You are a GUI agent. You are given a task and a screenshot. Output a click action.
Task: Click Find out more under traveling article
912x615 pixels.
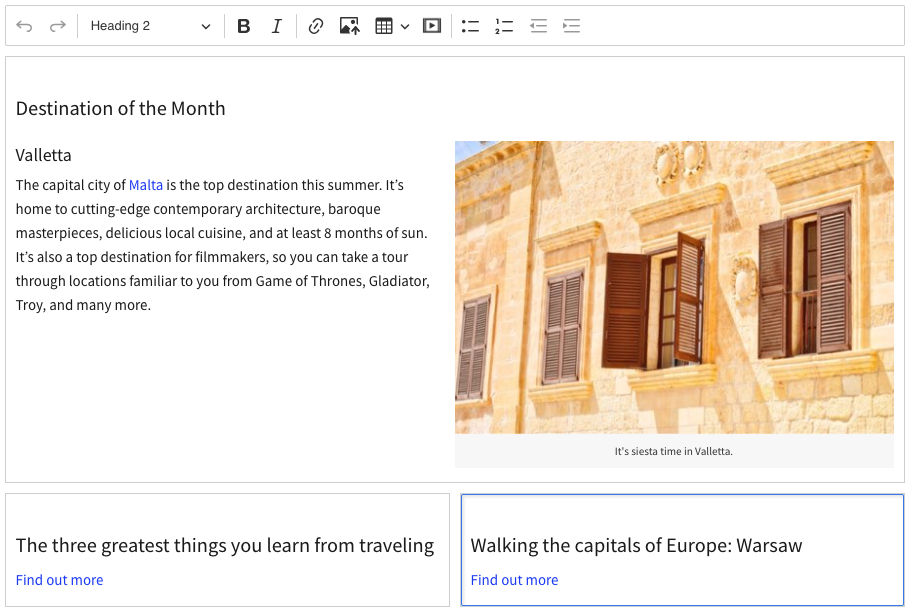60,580
